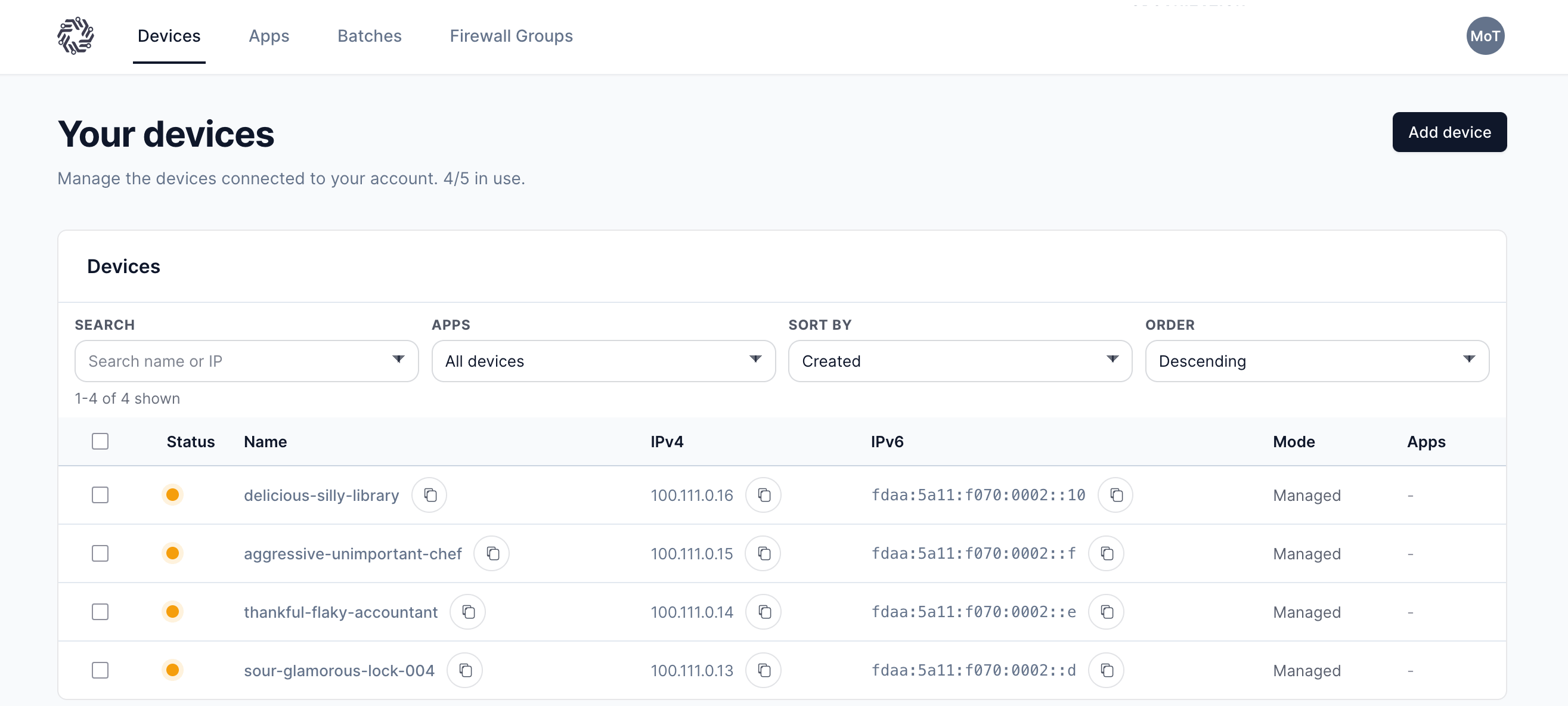
Task: Check the row checkbox for delicious-silly-library
Action: pyautogui.click(x=100, y=495)
